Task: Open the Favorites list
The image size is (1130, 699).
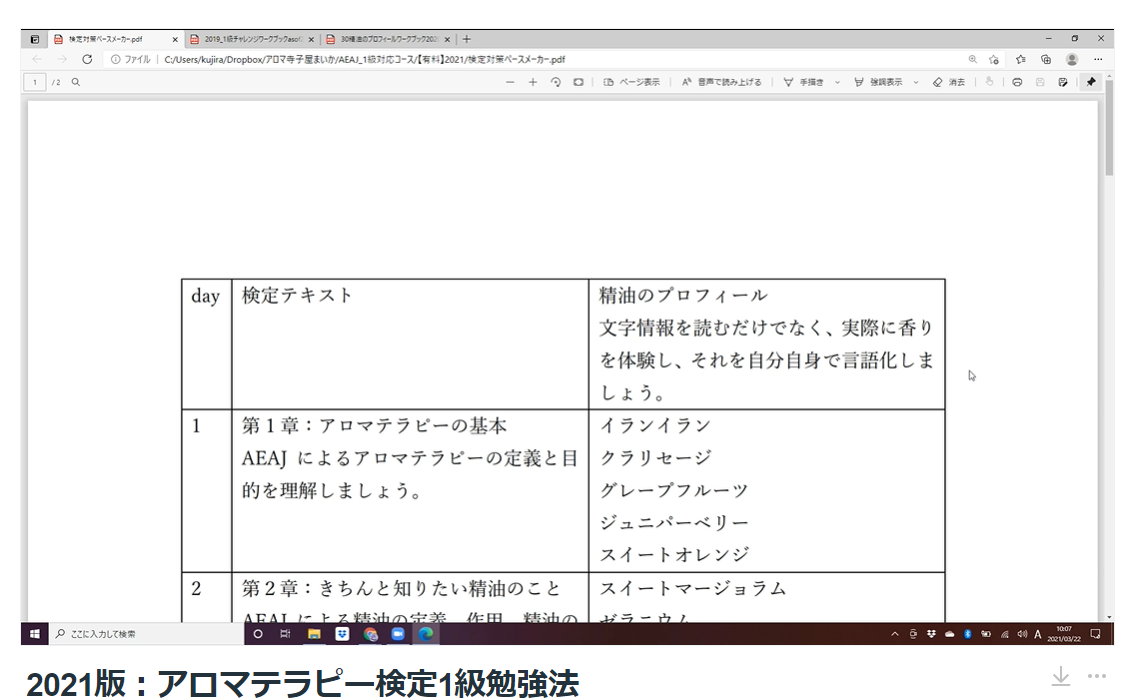Action: tap(1020, 59)
